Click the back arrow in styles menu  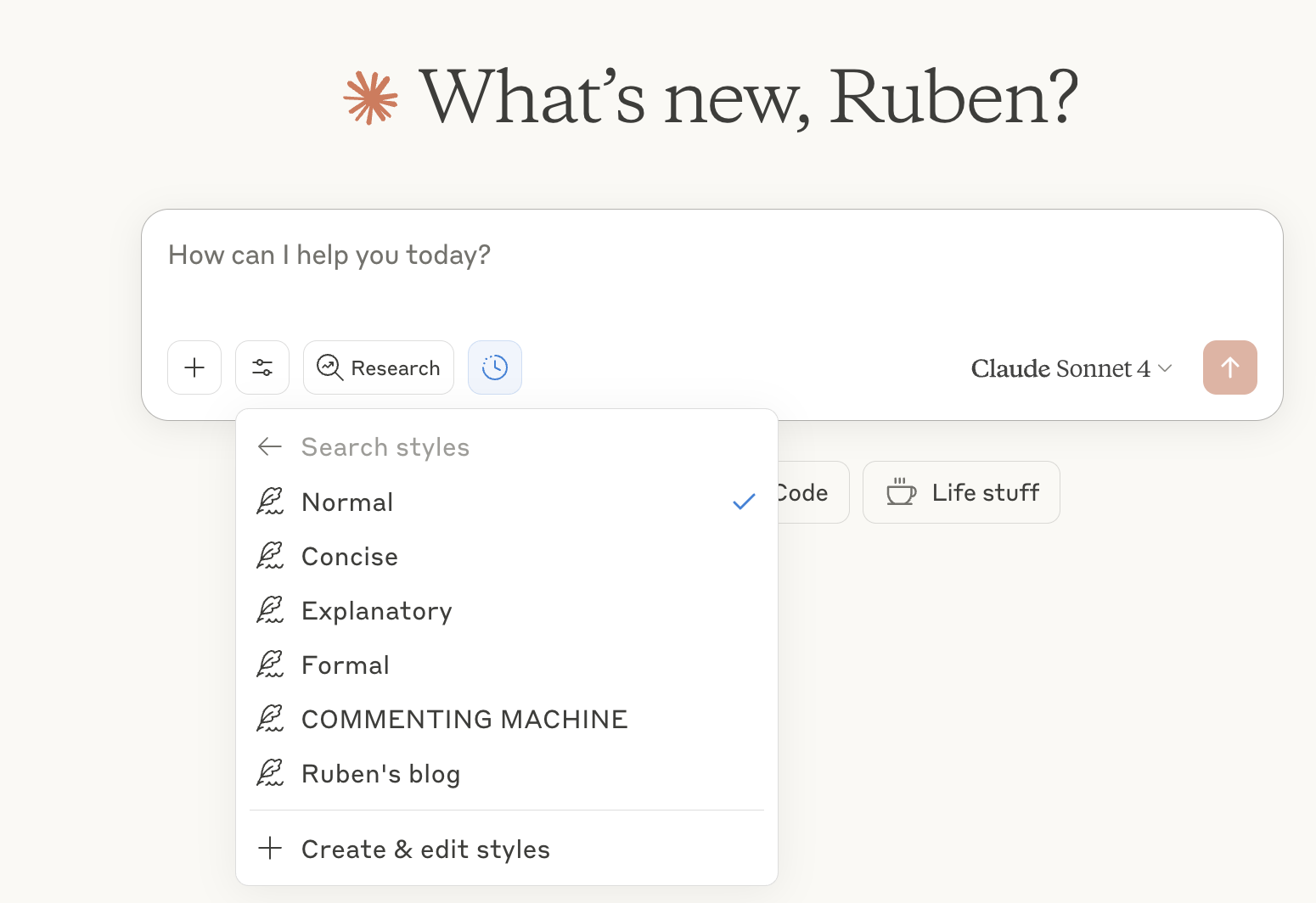(x=270, y=446)
